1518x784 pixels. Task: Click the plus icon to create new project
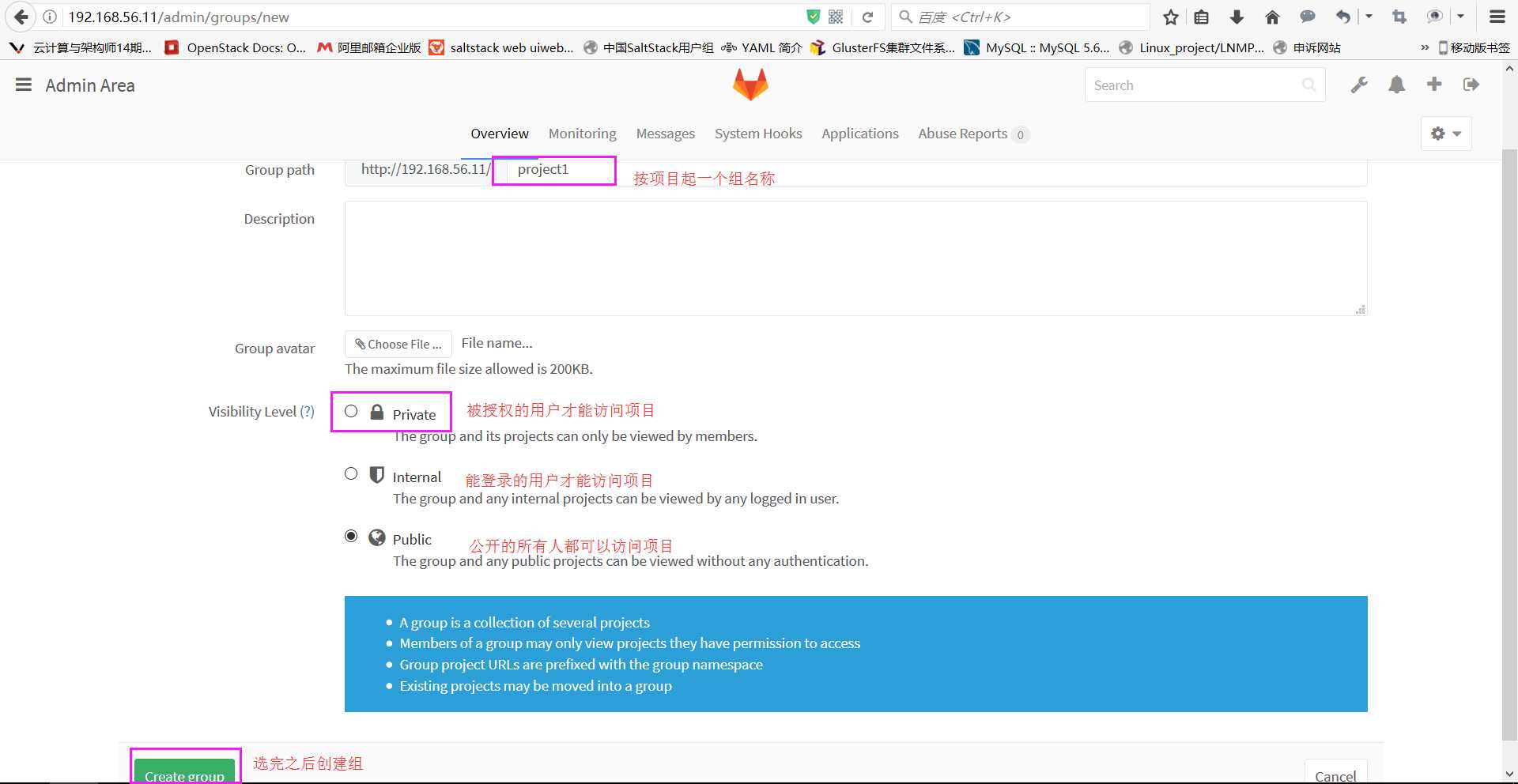tap(1434, 84)
